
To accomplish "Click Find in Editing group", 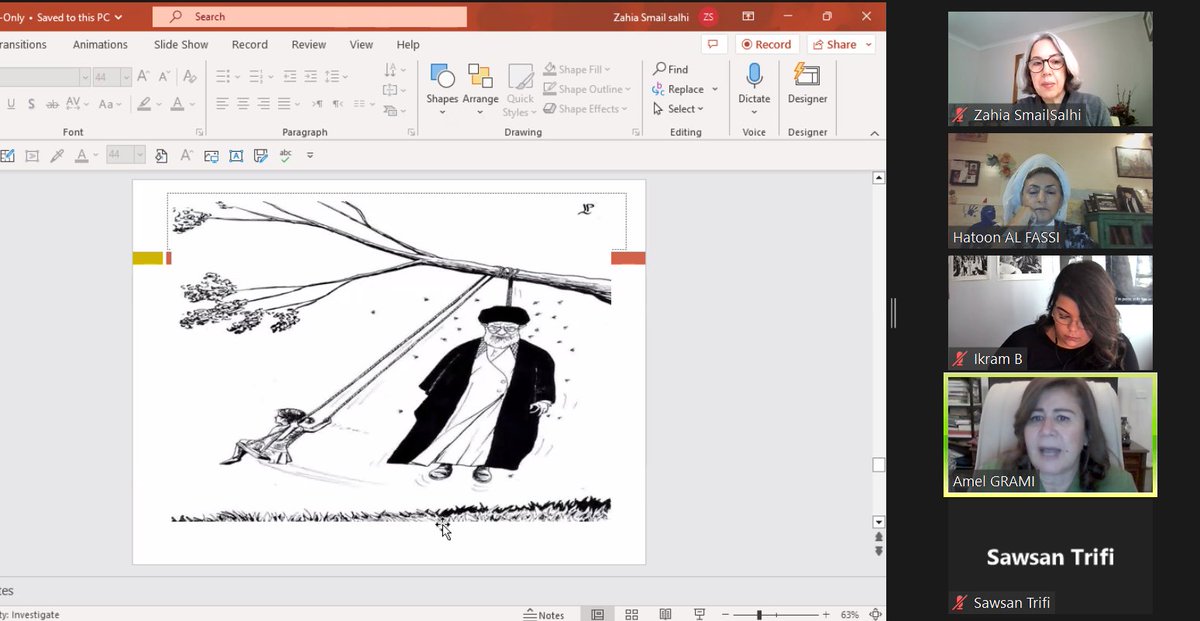I will [x=671, y=69].
